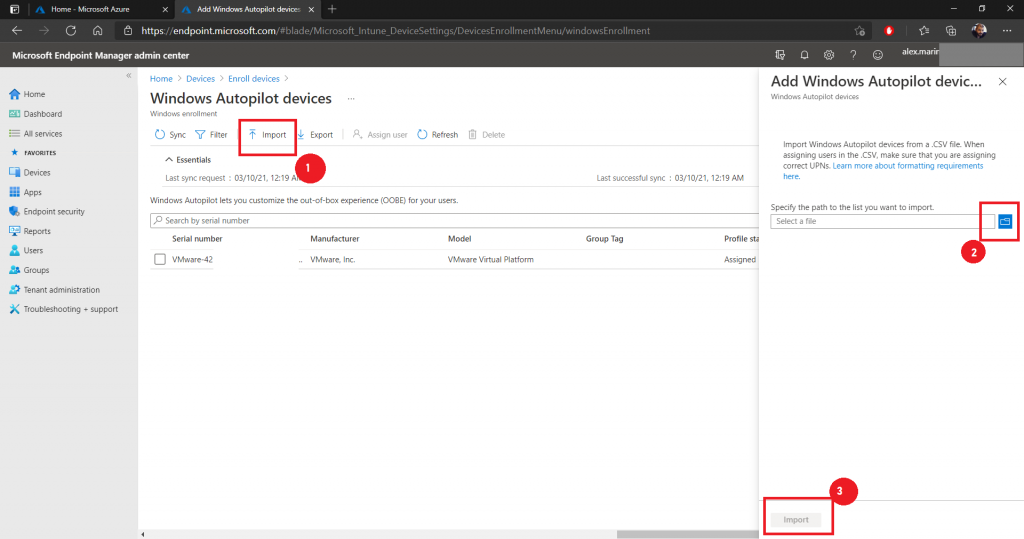Click the browse folder icon button
The height and width of the screenshot is (539, 1024).
(x=1005, y=221)
